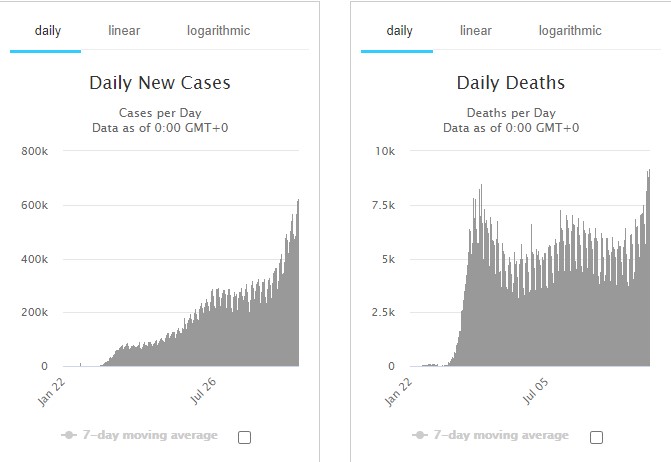Click the legend marker icon under Daily New Cases
Viewport: 671px width, 462px height.
[70, 435]
